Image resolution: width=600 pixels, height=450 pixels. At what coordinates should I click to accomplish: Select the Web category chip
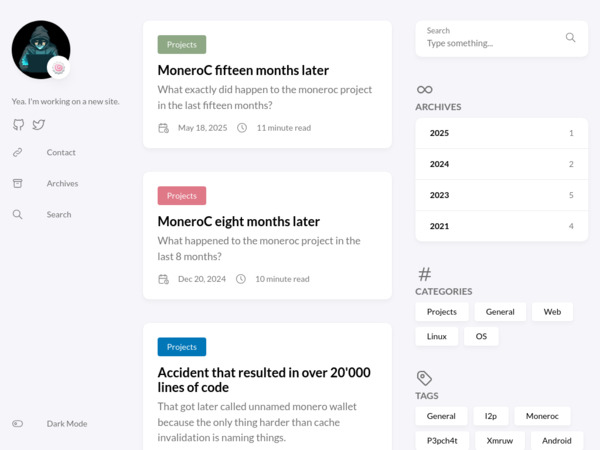(x=552, y=312)
